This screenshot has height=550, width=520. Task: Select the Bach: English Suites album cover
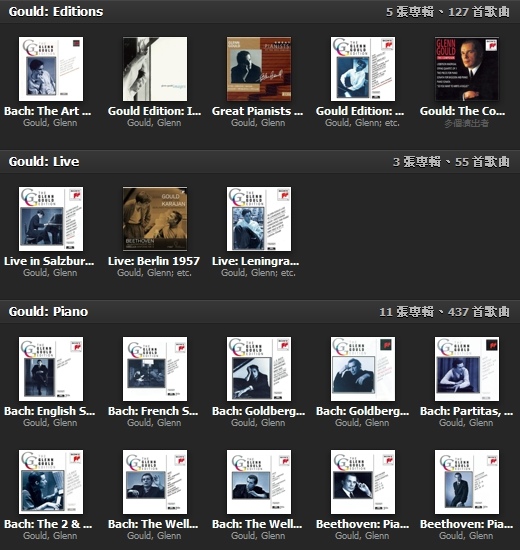click(51, 369)
